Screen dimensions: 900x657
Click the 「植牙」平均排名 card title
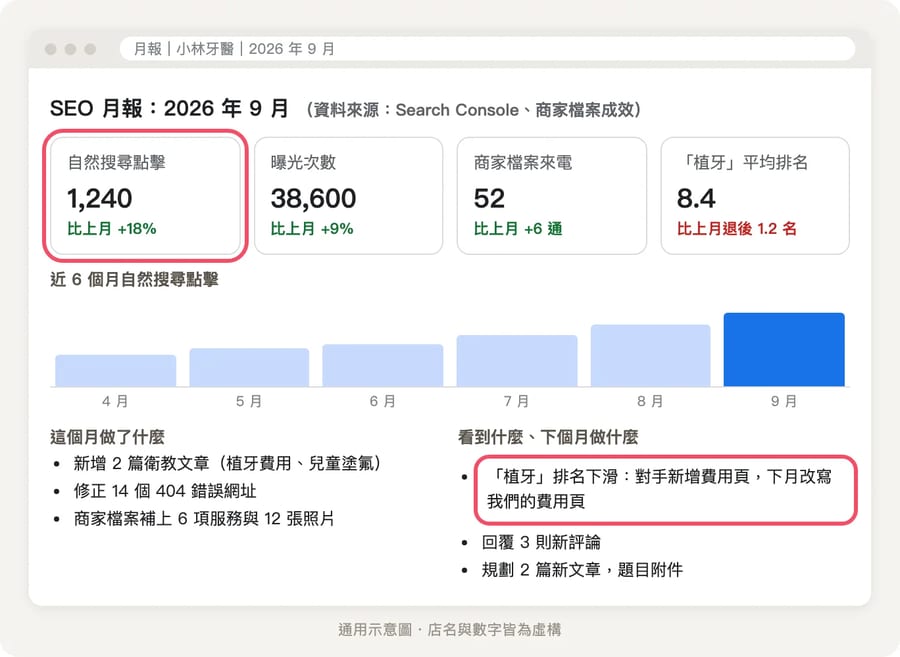click(743, 162)
